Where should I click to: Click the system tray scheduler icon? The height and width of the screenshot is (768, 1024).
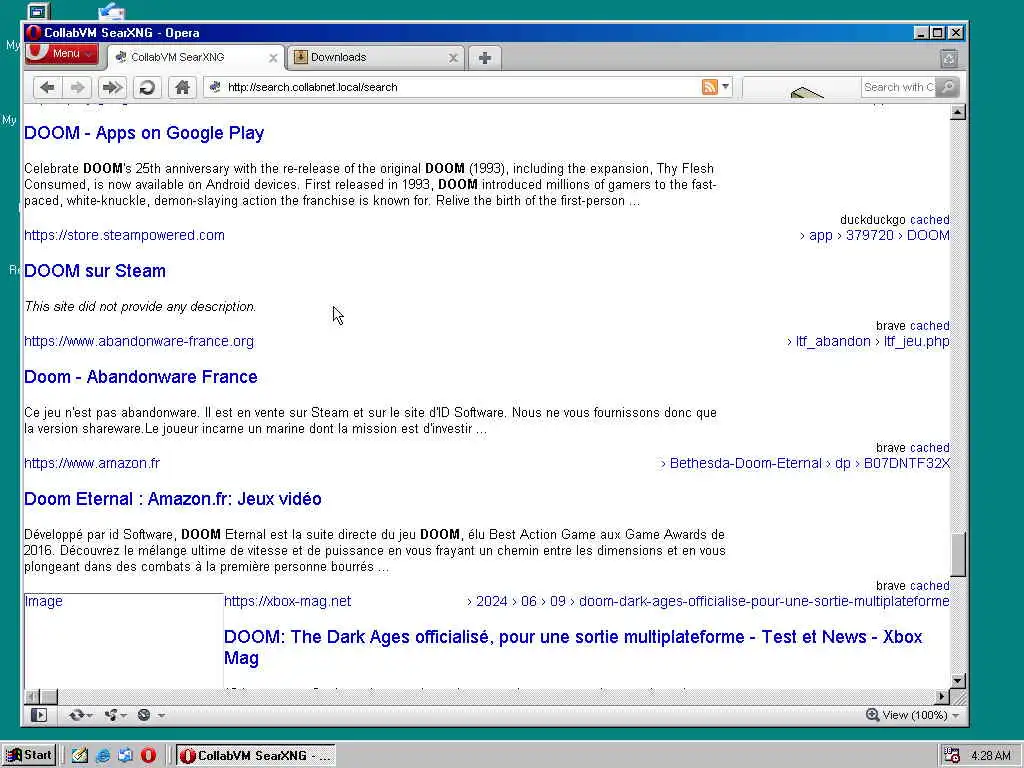tap(952, 756)
